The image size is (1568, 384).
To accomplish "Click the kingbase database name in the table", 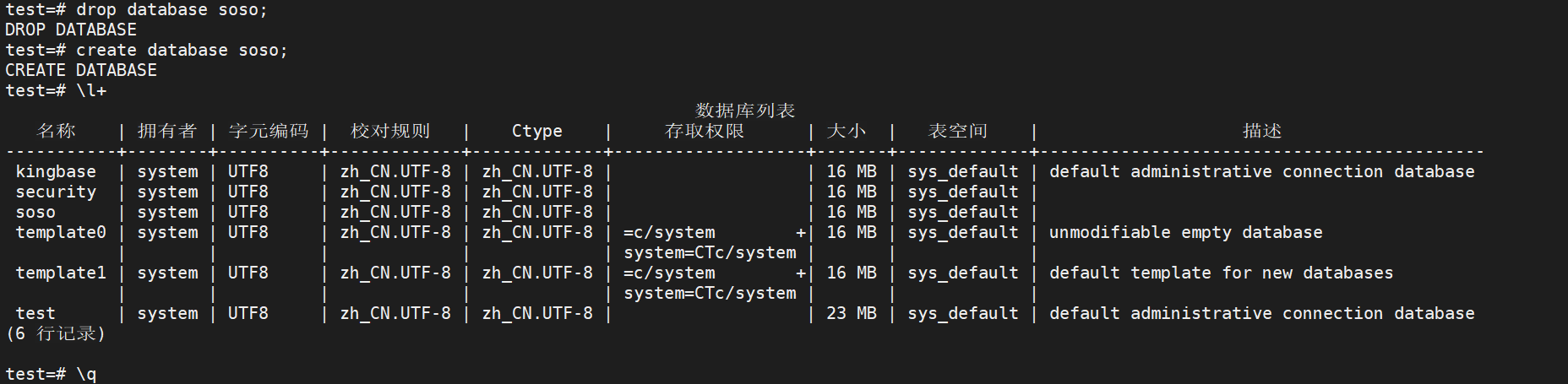I will click(56, 171).
